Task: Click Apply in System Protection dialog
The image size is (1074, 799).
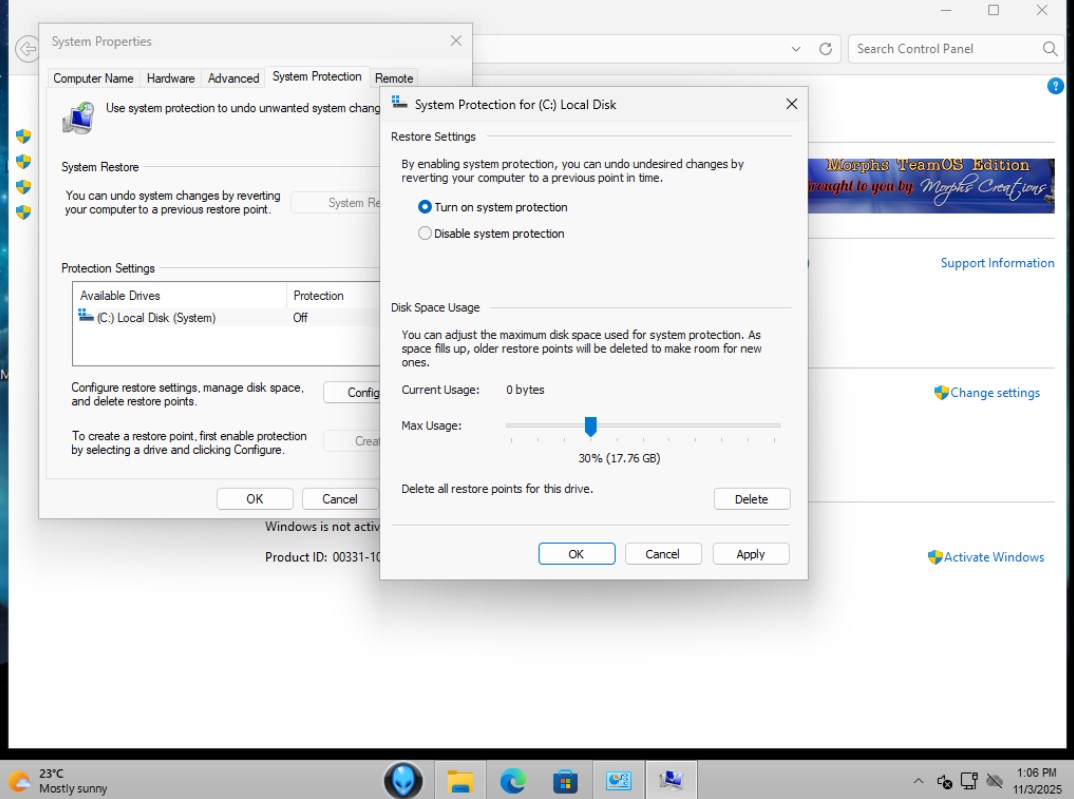Action: click(x=751, y=554)
